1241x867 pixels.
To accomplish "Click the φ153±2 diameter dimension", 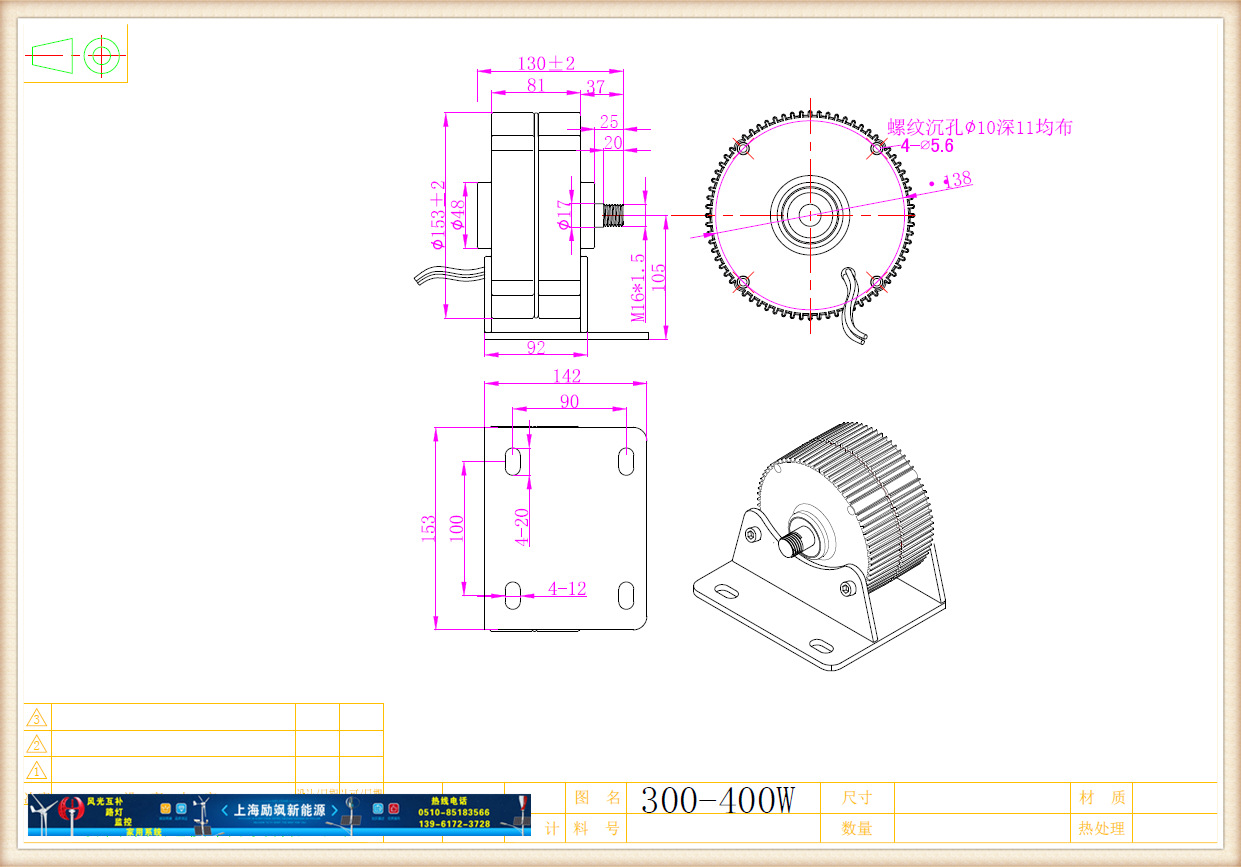I will [436, 214].
